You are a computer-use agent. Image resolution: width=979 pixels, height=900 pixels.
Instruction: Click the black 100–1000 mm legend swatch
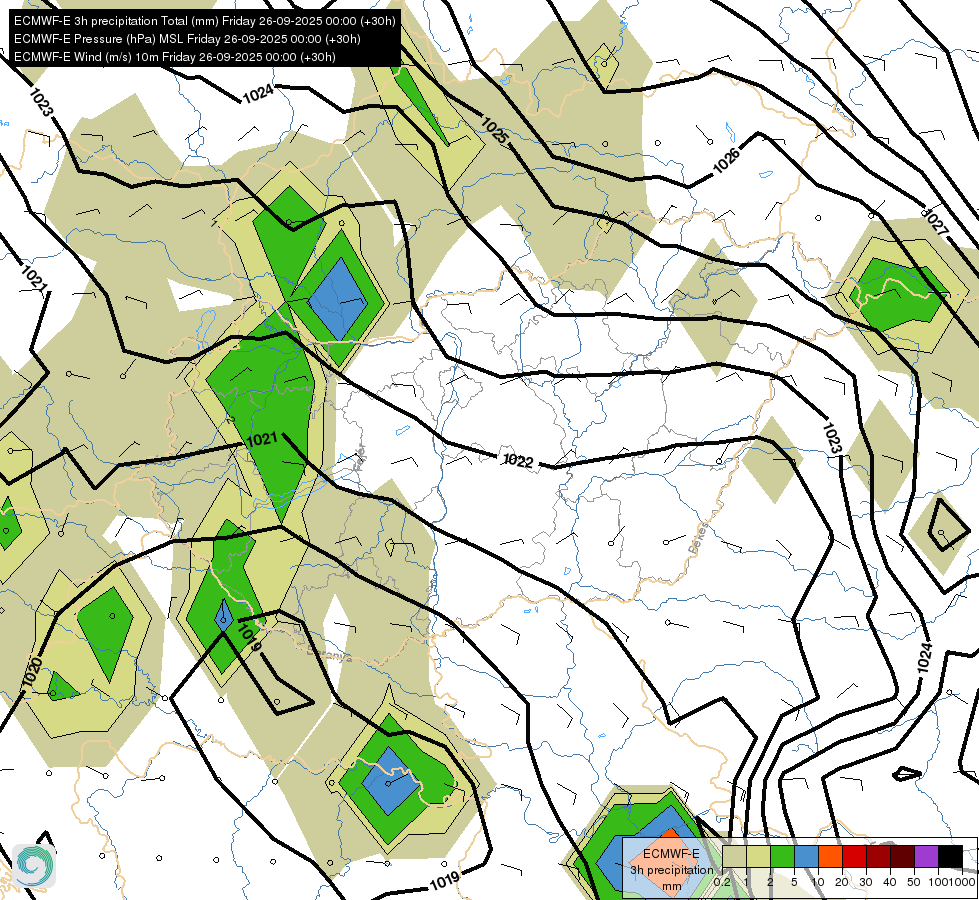[950, 856]
